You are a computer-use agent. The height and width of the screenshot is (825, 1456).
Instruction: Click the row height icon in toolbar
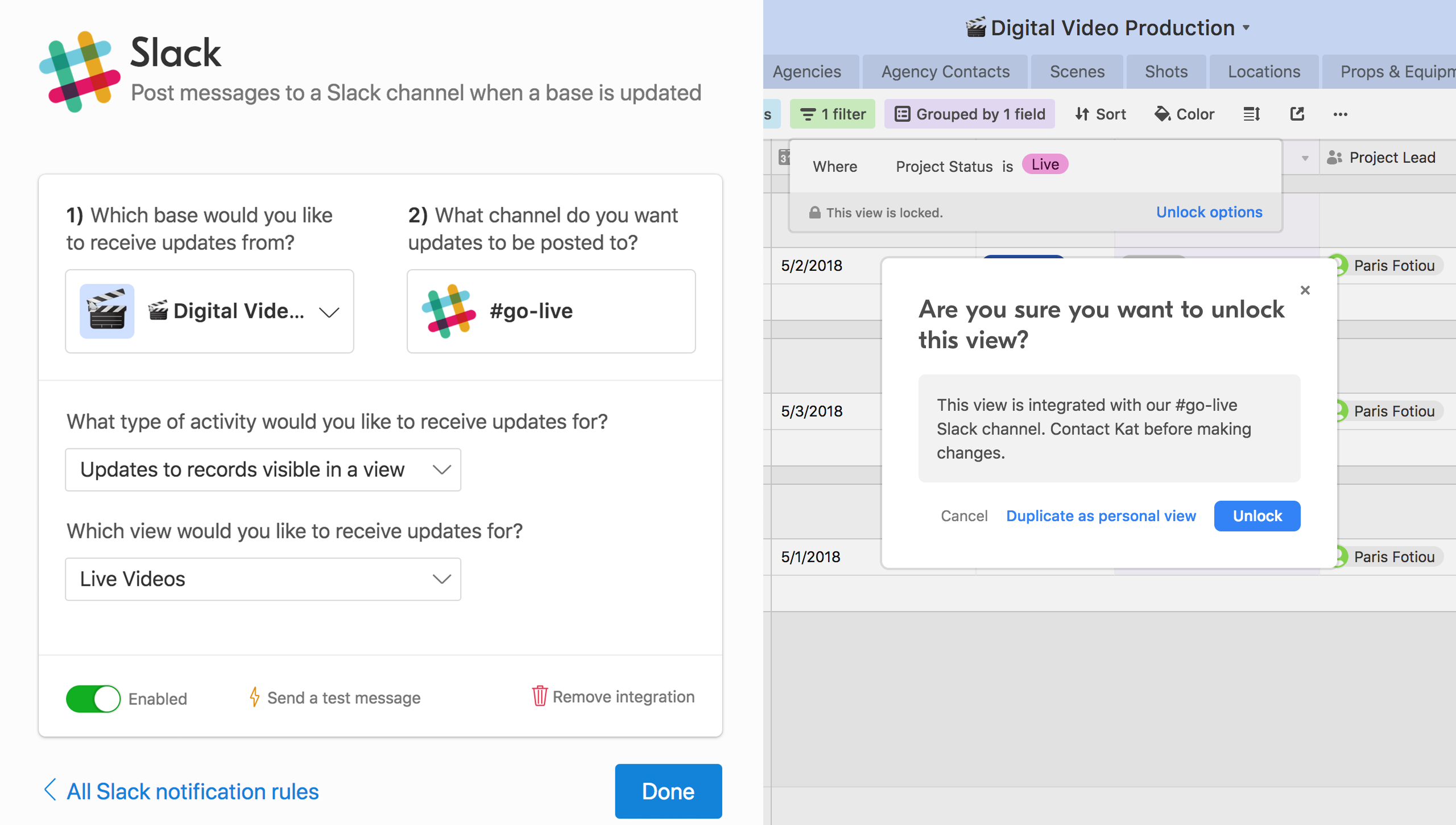(1251, 114)
